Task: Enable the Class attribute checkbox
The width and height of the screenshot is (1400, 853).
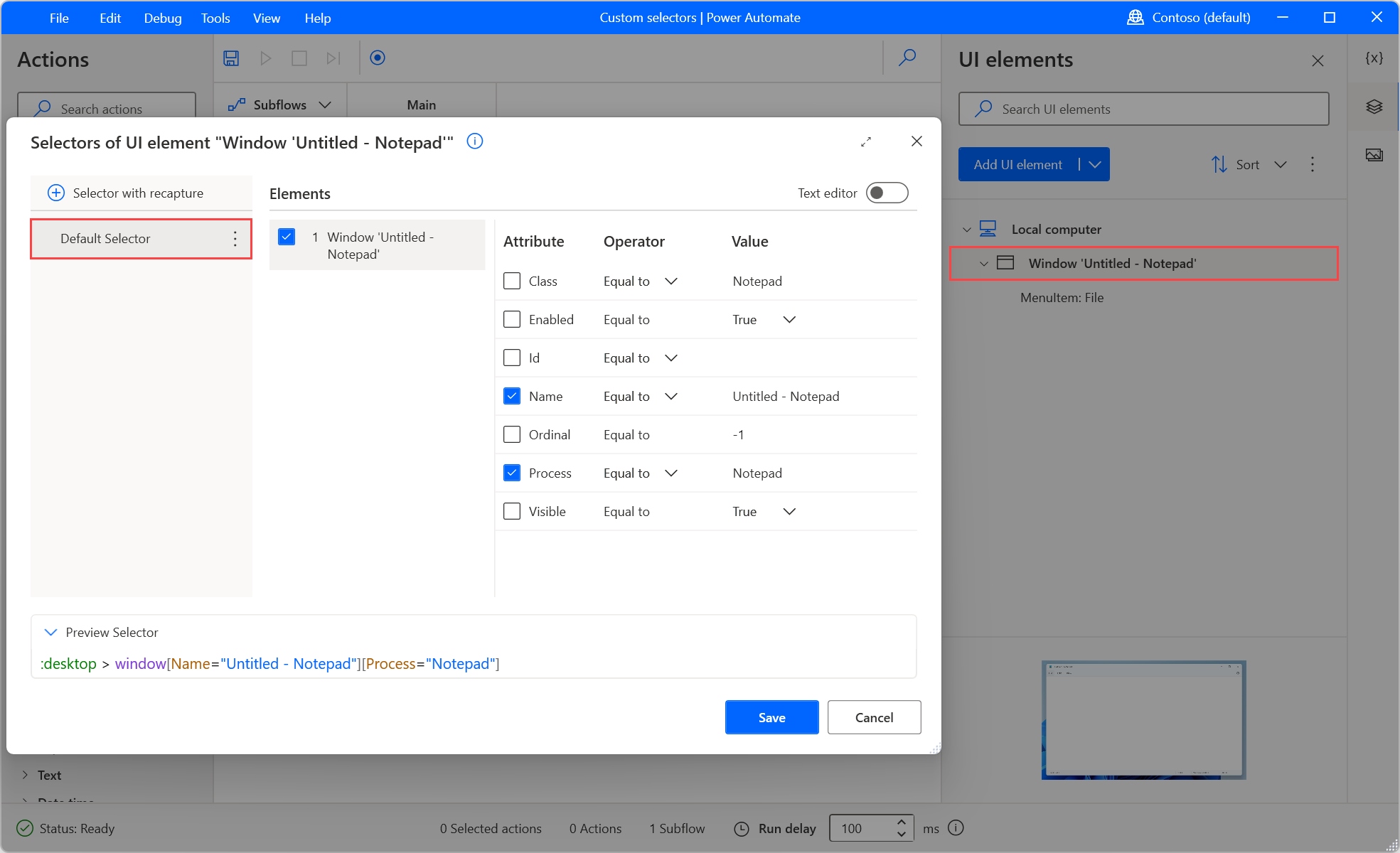Action: [x=513, y=281]
